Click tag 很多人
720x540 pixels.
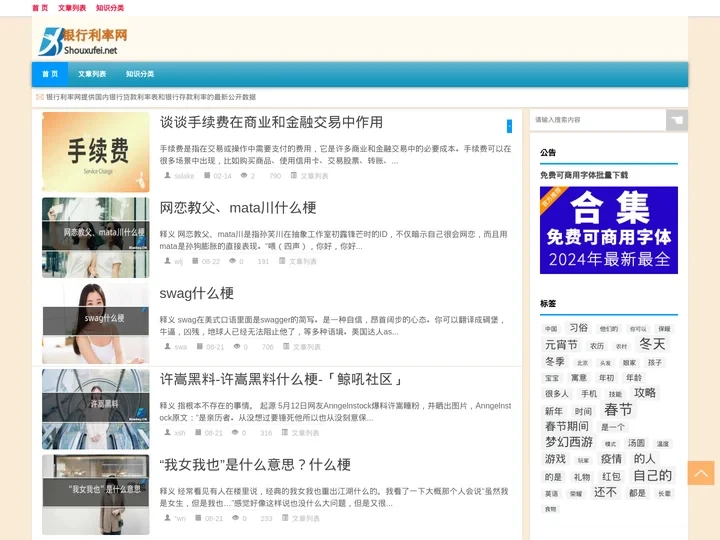557,394
